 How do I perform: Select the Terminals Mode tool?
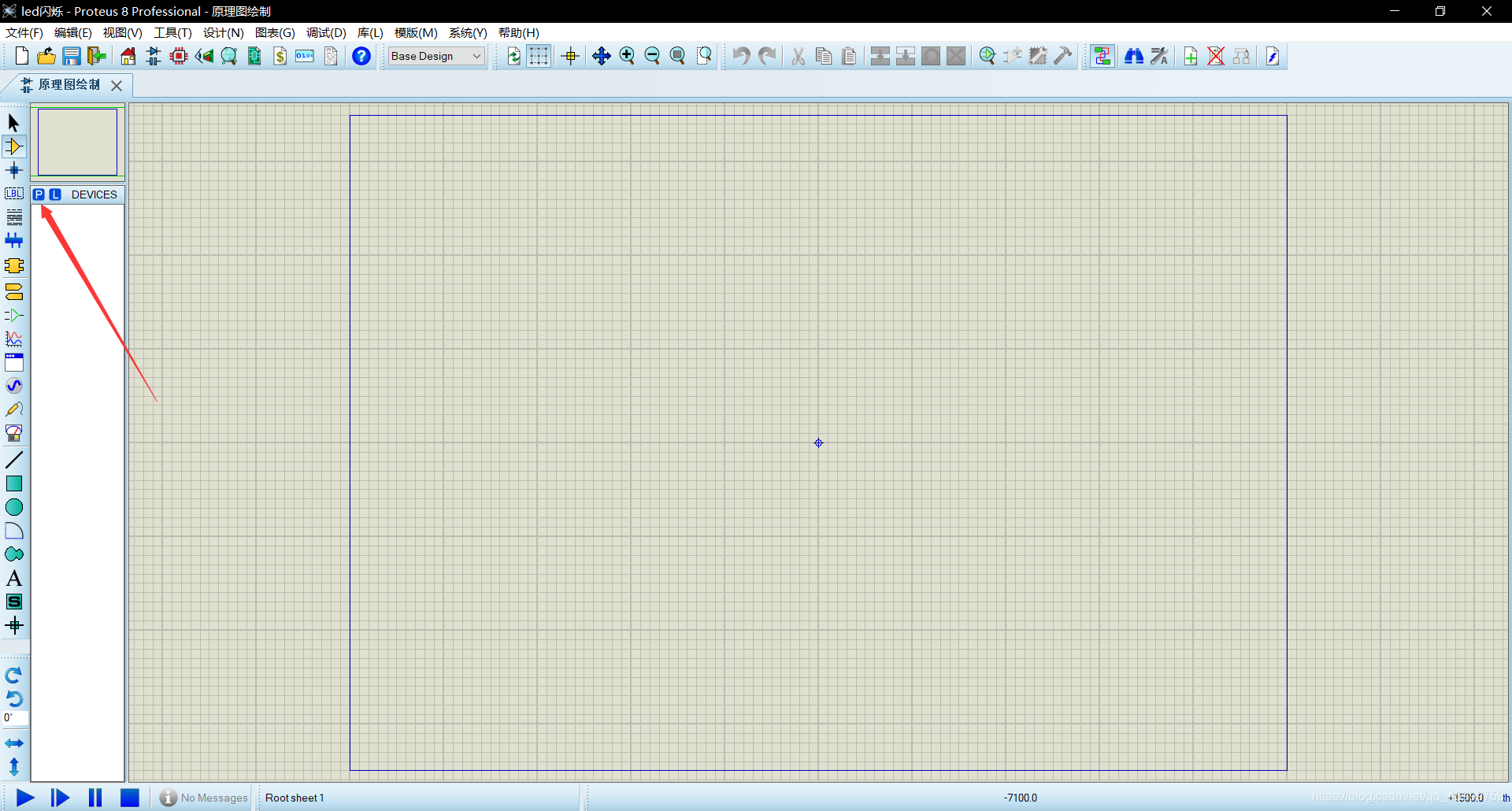click(x=13, y=292)
